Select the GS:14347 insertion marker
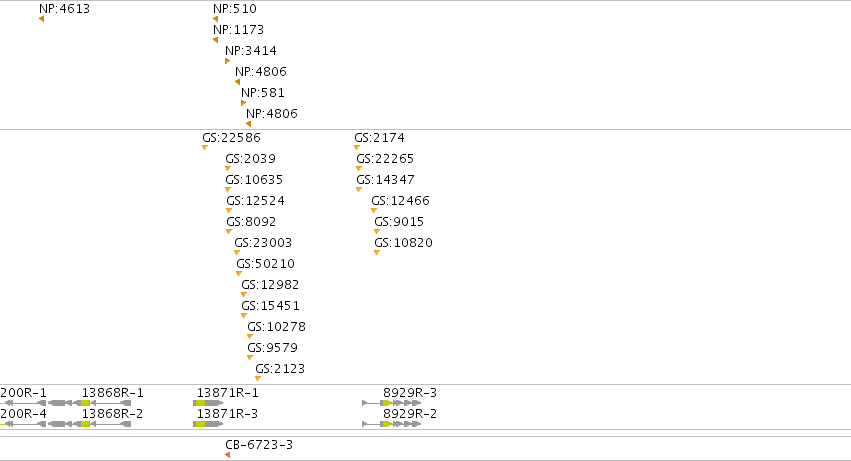Screen dimensions: 851x461 pyautogui.click(x=359, y=190)
